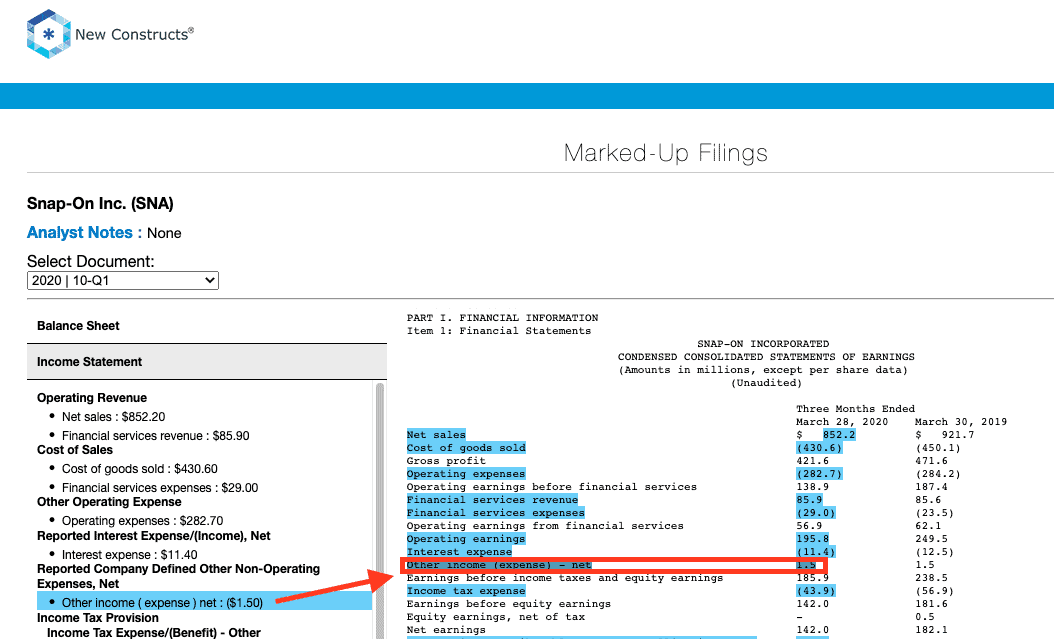Click highlighted Operating expenses label in filing
This screenshot has height=639, width=1054.
coord(466,474)
